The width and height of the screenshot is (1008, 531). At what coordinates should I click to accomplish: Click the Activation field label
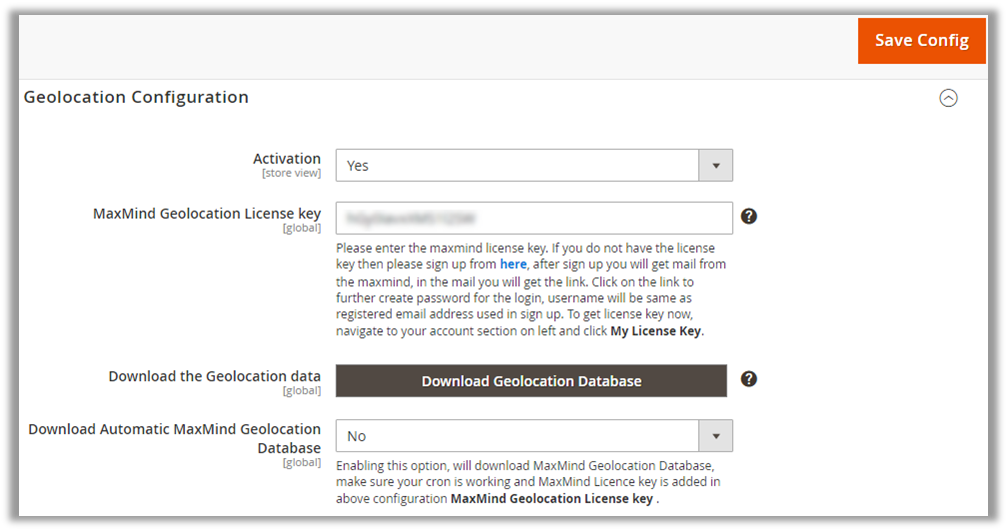pyautogui.click(x=286, y=159)
